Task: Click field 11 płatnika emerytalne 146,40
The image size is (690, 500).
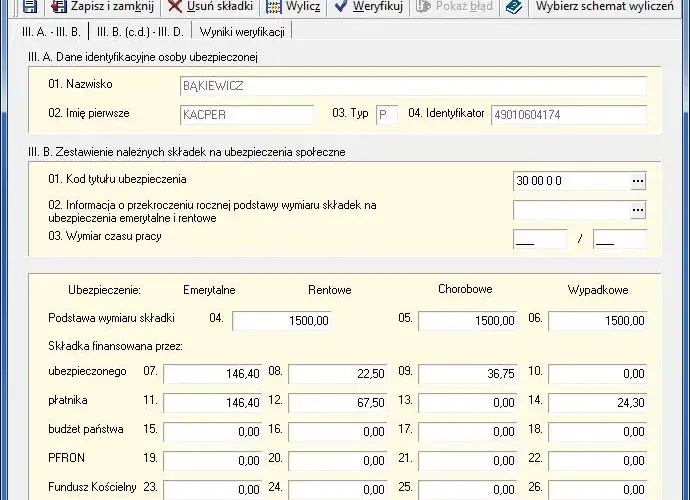Action: (213, 403)
